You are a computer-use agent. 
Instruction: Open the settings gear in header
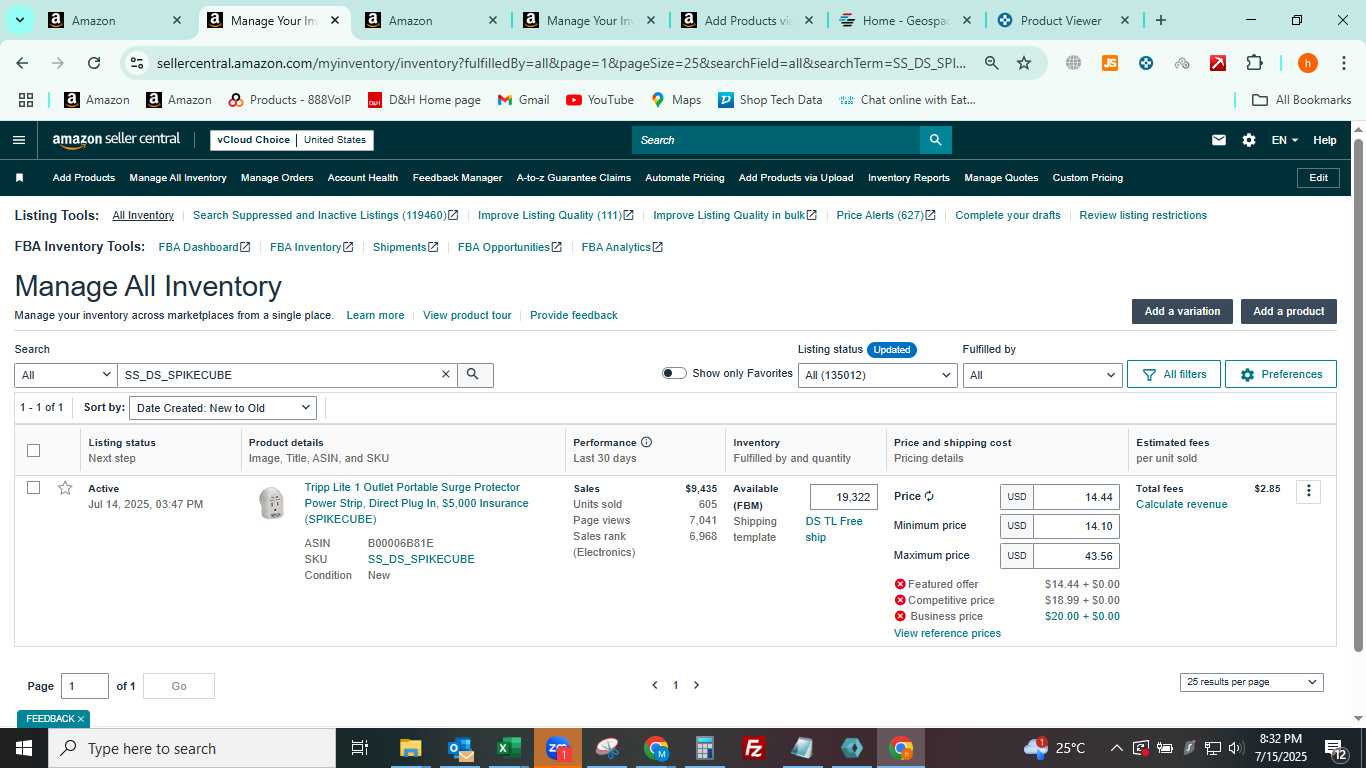tap(1249, 140)
